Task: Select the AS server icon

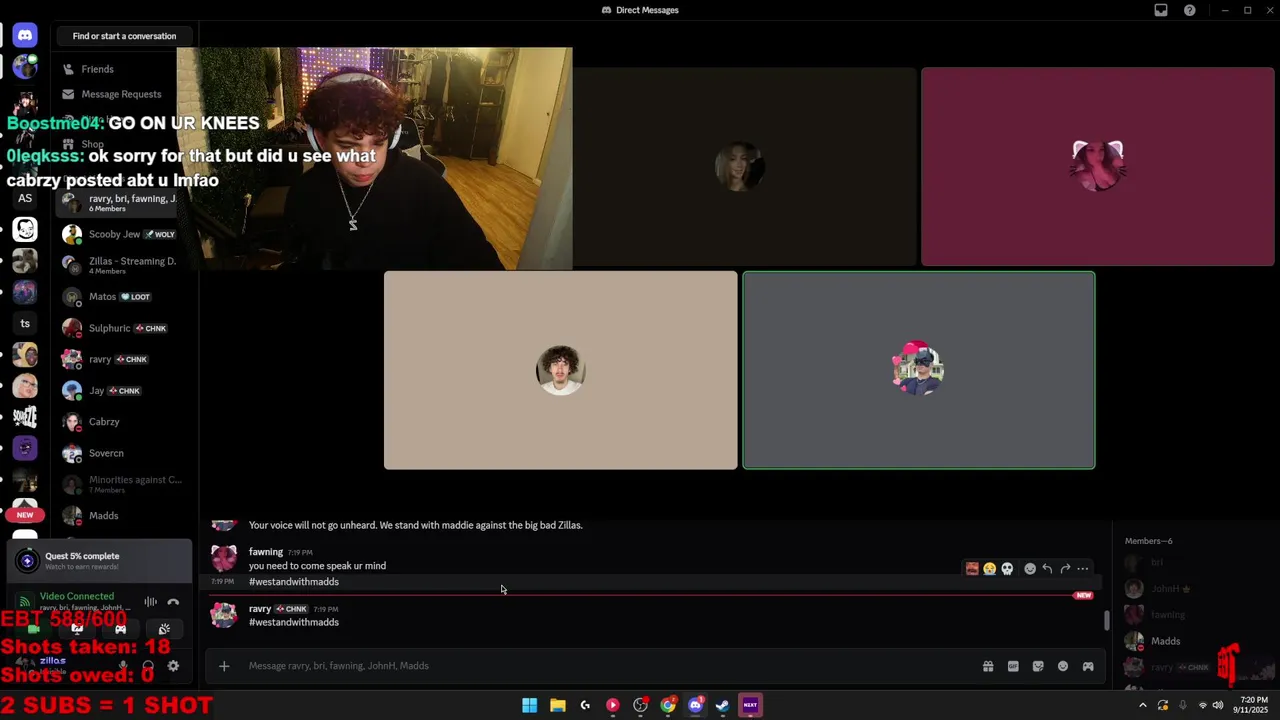Action: pyautogui.click(x=25, y=198)
